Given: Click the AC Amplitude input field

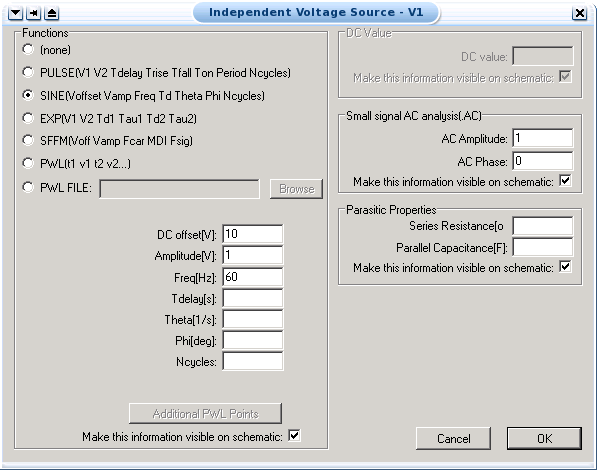Looking at the screenshot, I should tap(543, 138).
